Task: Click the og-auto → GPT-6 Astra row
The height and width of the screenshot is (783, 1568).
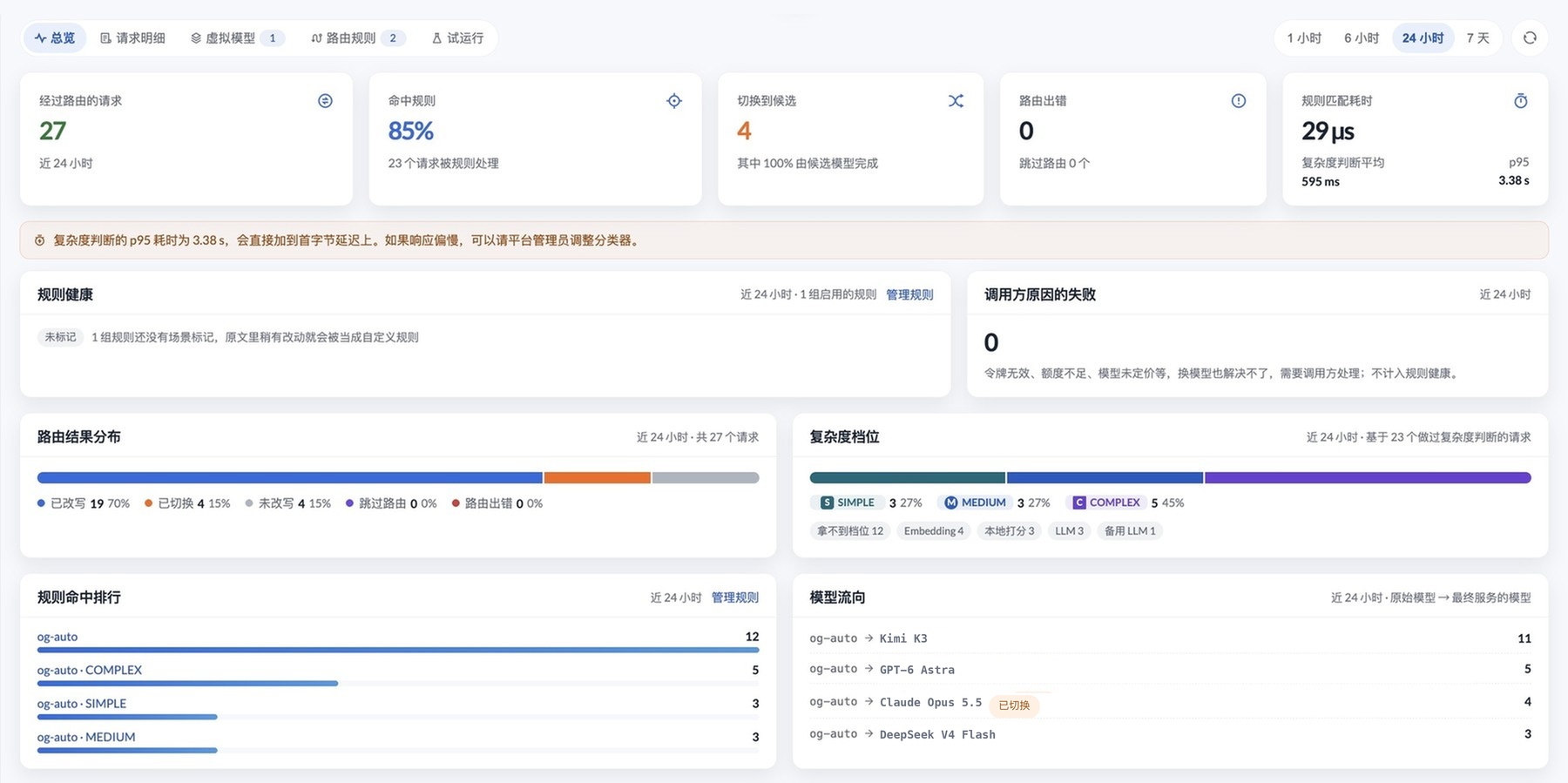Action: (1170, 669)
